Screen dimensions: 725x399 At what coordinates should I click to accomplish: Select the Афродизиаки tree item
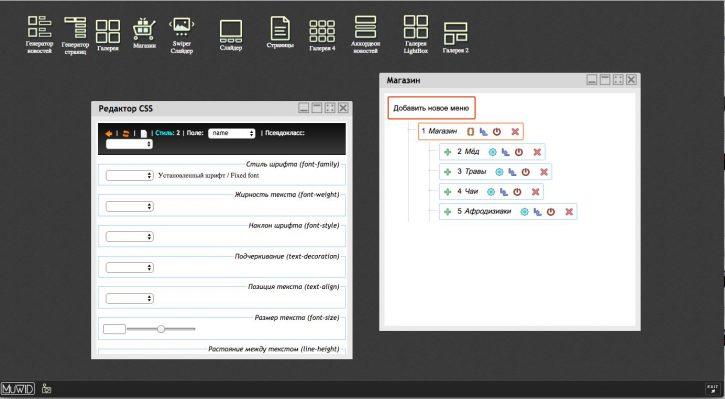click(x=488, y=211)
